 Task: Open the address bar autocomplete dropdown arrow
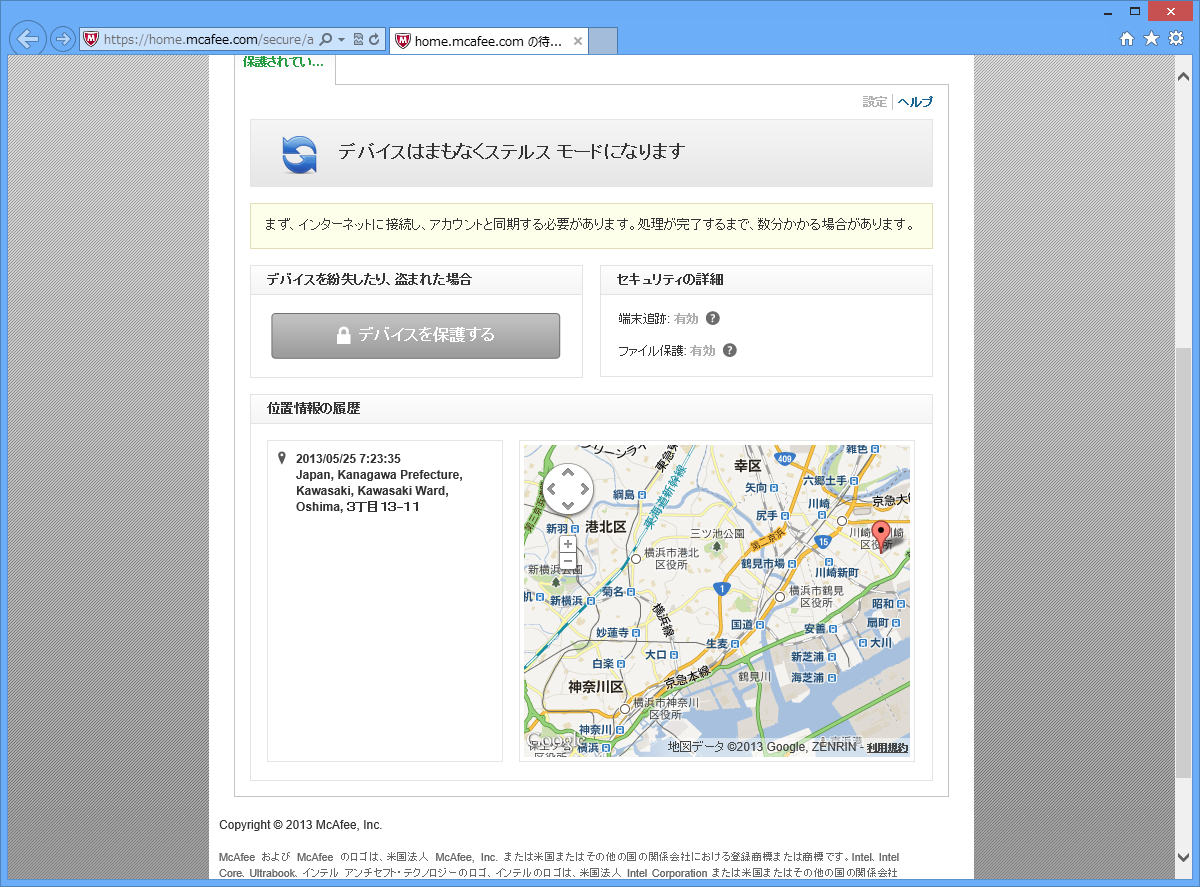[341, 40]
